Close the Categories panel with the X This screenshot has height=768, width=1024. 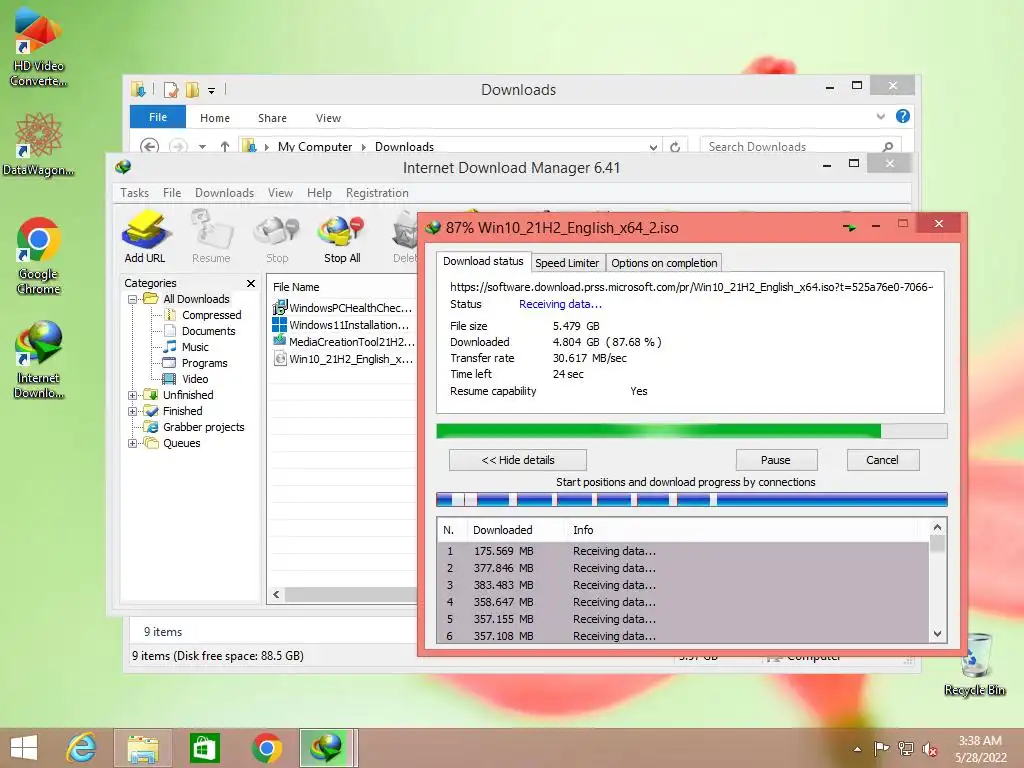pyautogui.click(x=251, y=283)
